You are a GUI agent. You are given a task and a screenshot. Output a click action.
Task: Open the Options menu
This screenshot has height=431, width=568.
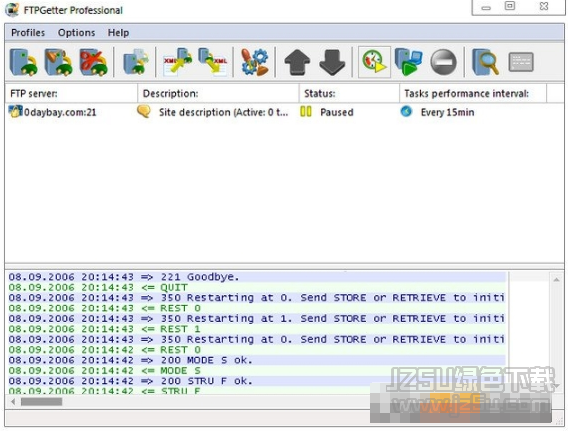(x=76, y=33)
